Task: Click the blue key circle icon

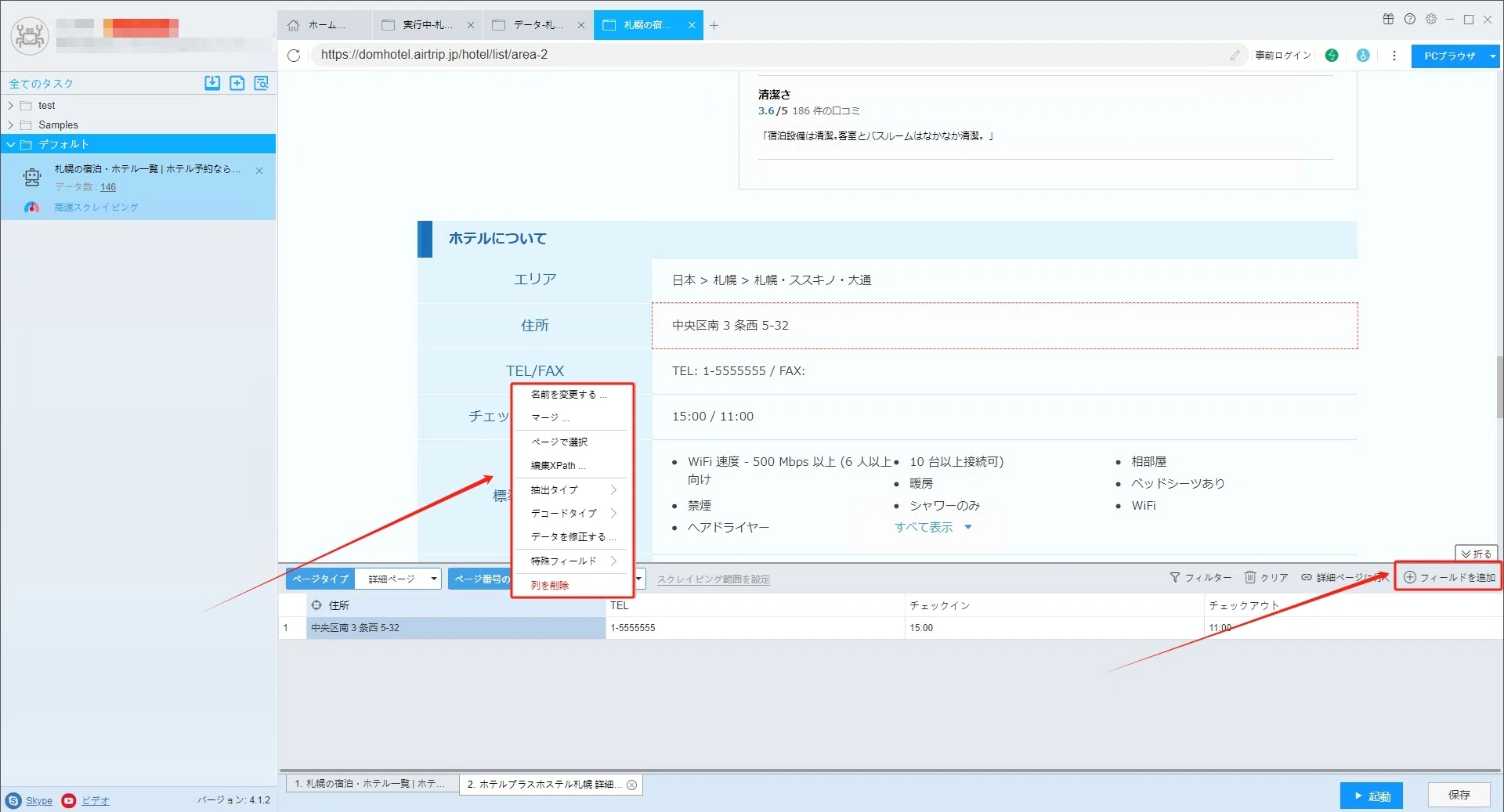Action: point(1363,55)
